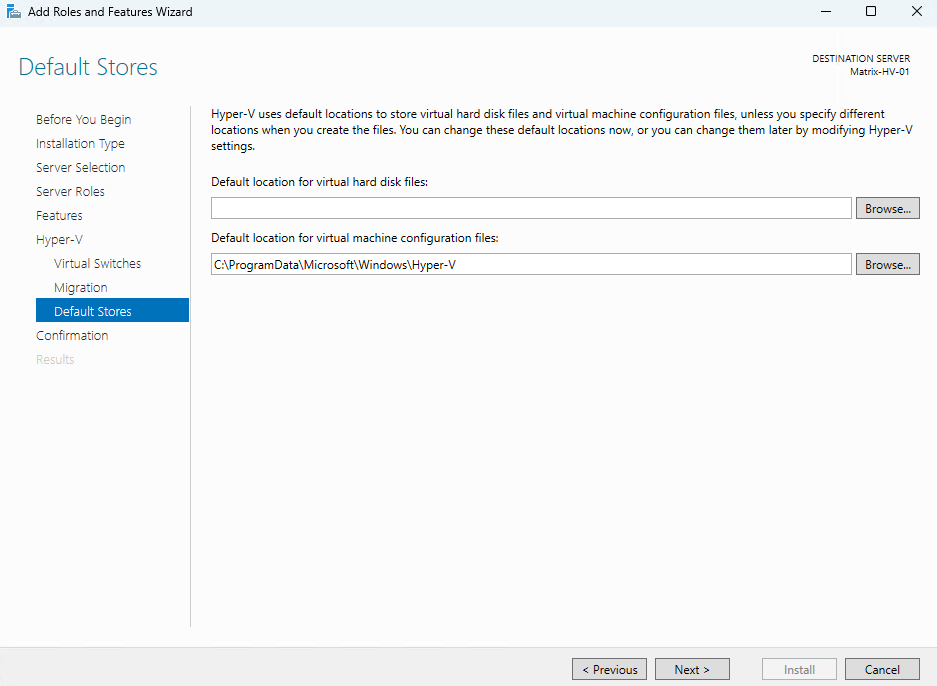This screenshot has height=686, width=937.
Task: Close the Add Roles wizard window
Action: point(916,11)
